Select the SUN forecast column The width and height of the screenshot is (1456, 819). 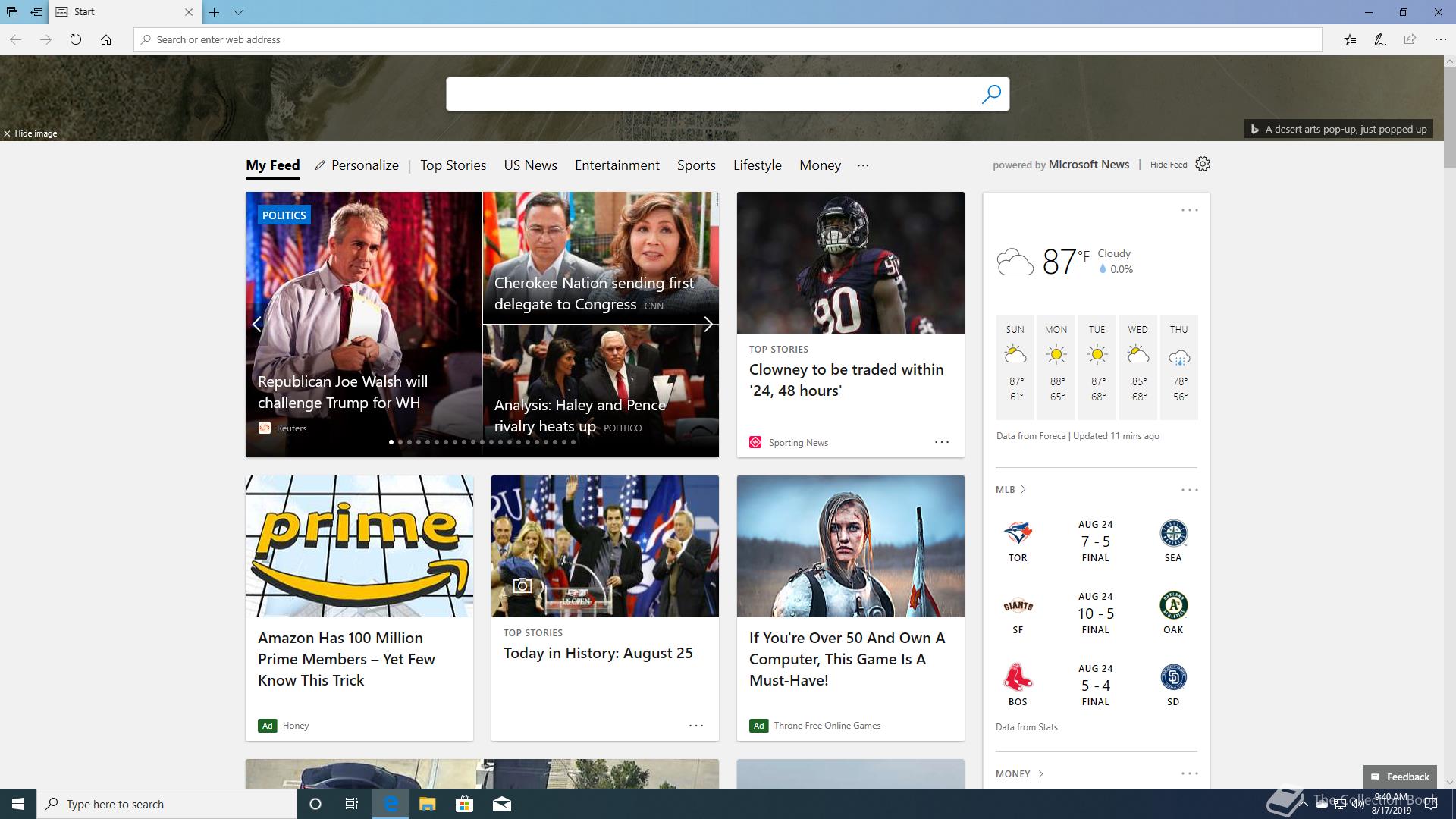click(x=1015, y=367)
